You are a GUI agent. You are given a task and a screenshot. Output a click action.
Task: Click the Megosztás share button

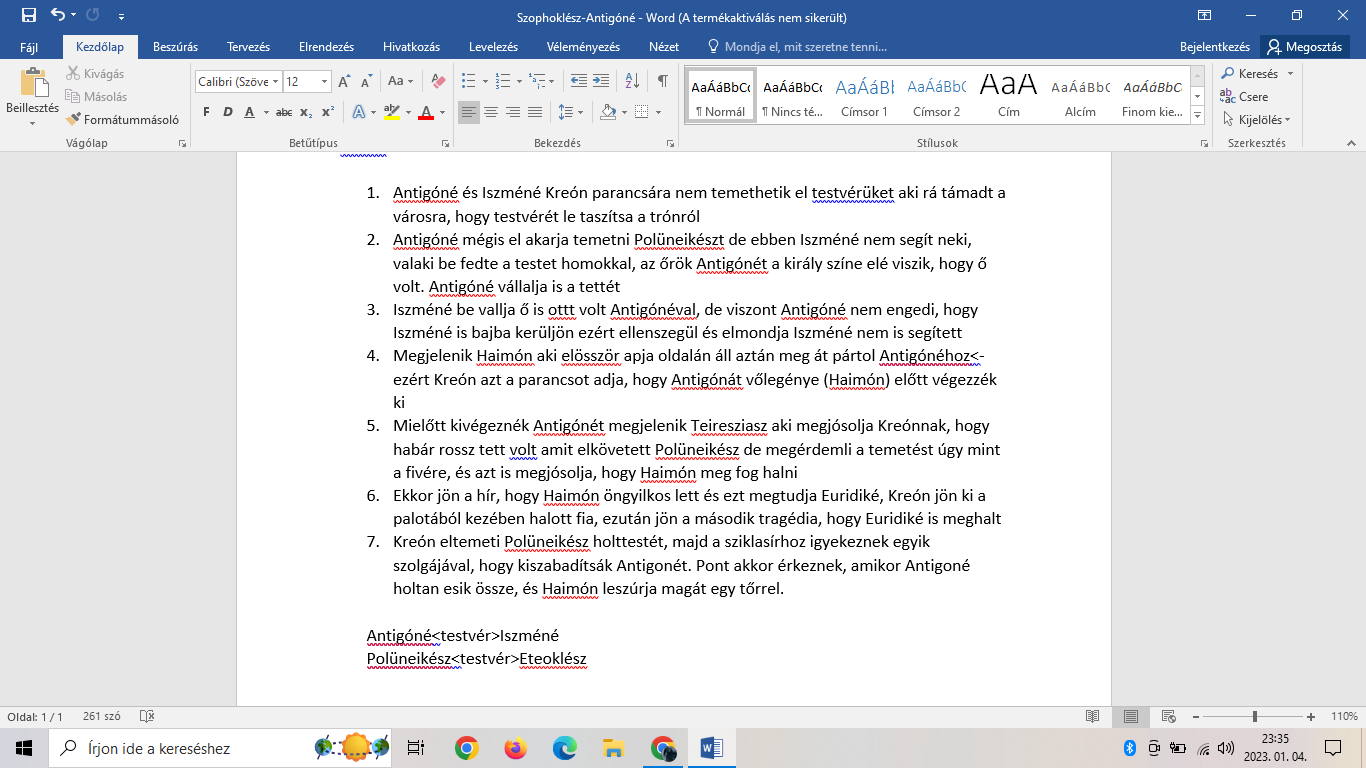tap(1305, 47)
